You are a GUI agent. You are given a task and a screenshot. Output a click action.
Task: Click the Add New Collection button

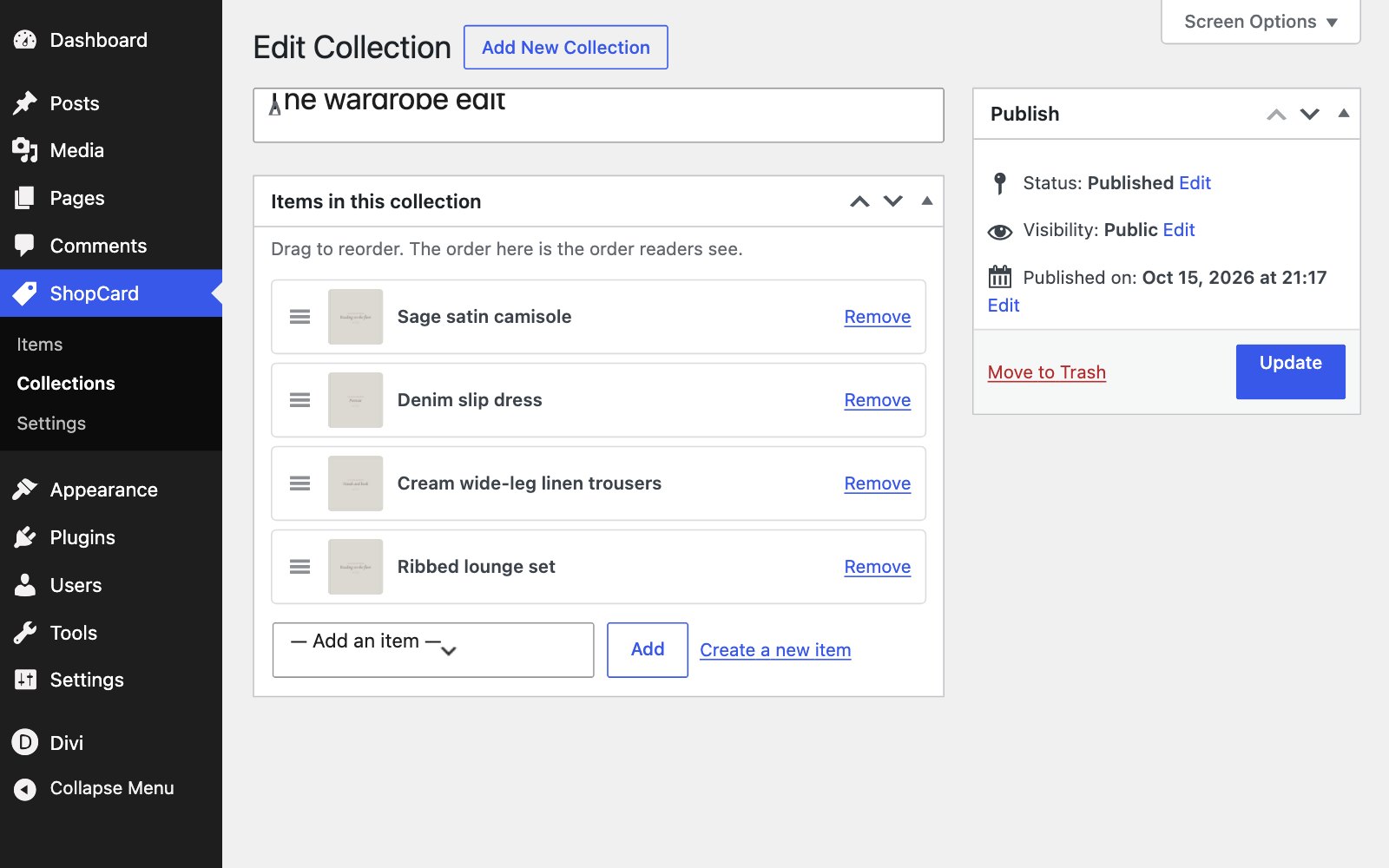[x=566, y=47]
